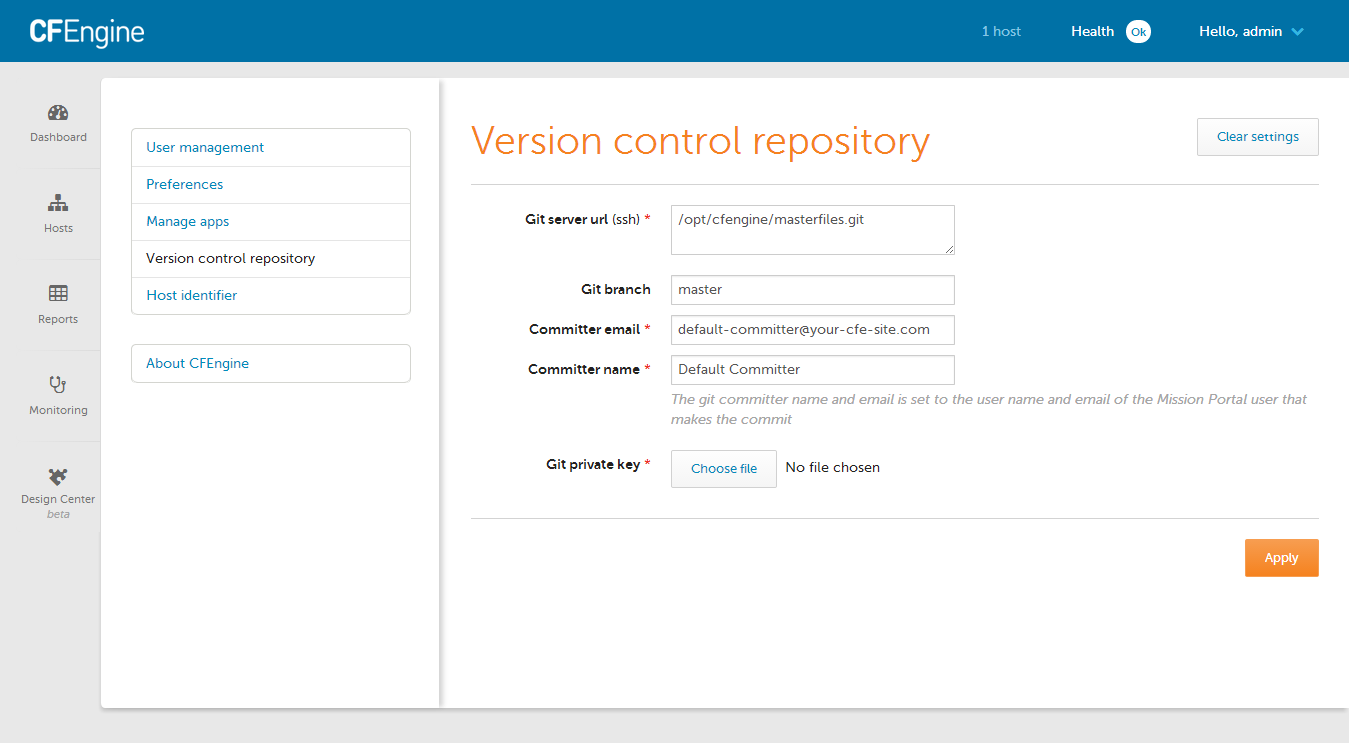Click the Apply button
The height and width of the screenshot is (743, 1349).
pos(1281,558)
